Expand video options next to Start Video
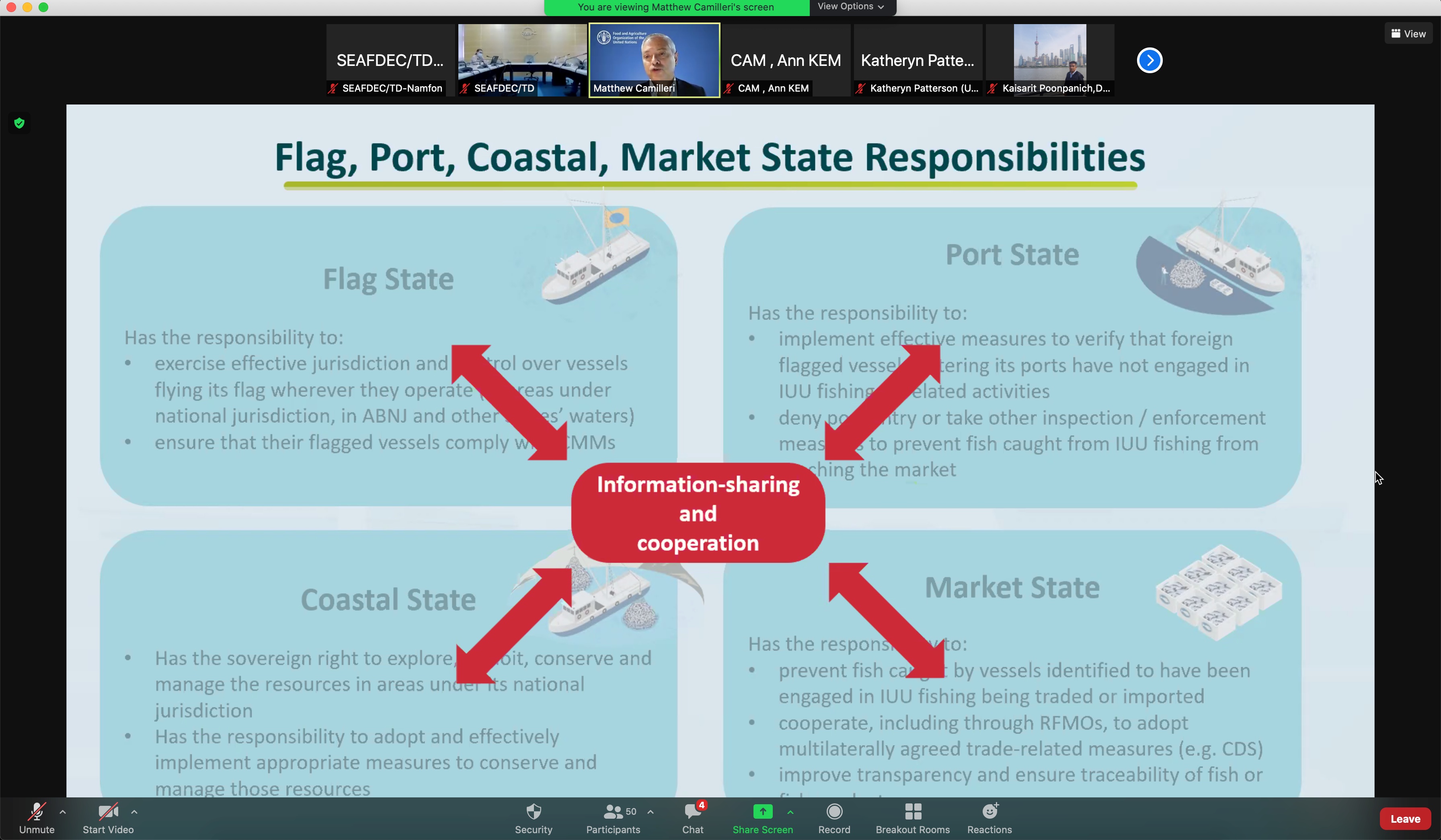1441x840 pixels. coord(134,812)
